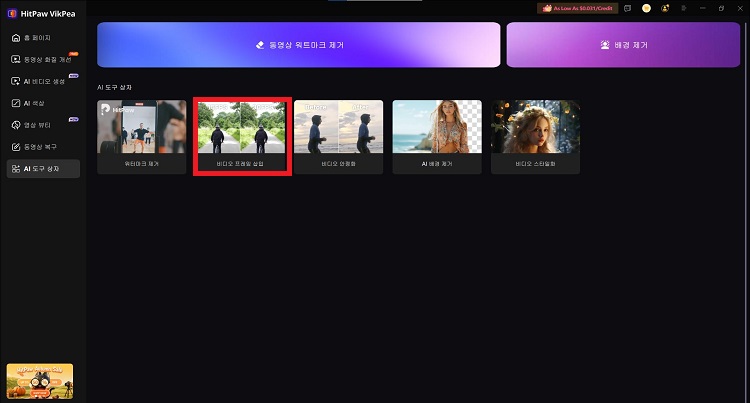Click the As Low As $0.031/Credit offer
The width and height of the screenshot is (750, 403).
click(577, 8)
